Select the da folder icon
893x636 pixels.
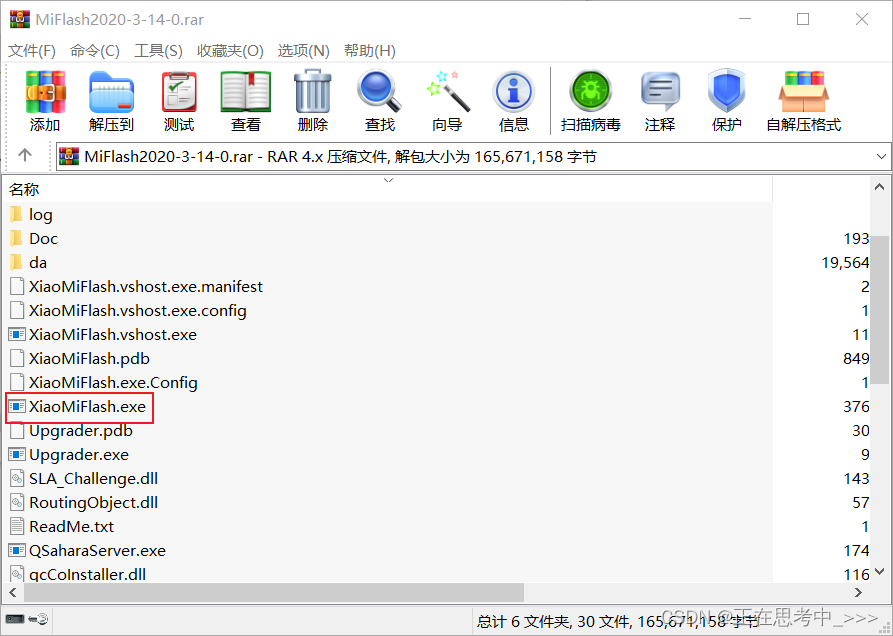(x=17, y=262)
